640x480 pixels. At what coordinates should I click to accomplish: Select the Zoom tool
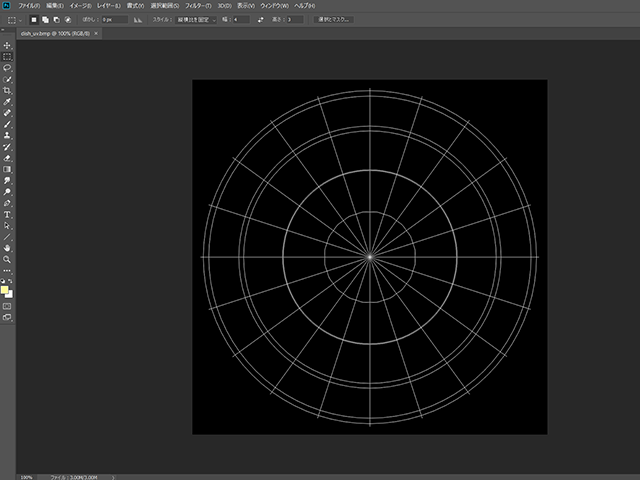pyautogui.click(x=7, y=260)
